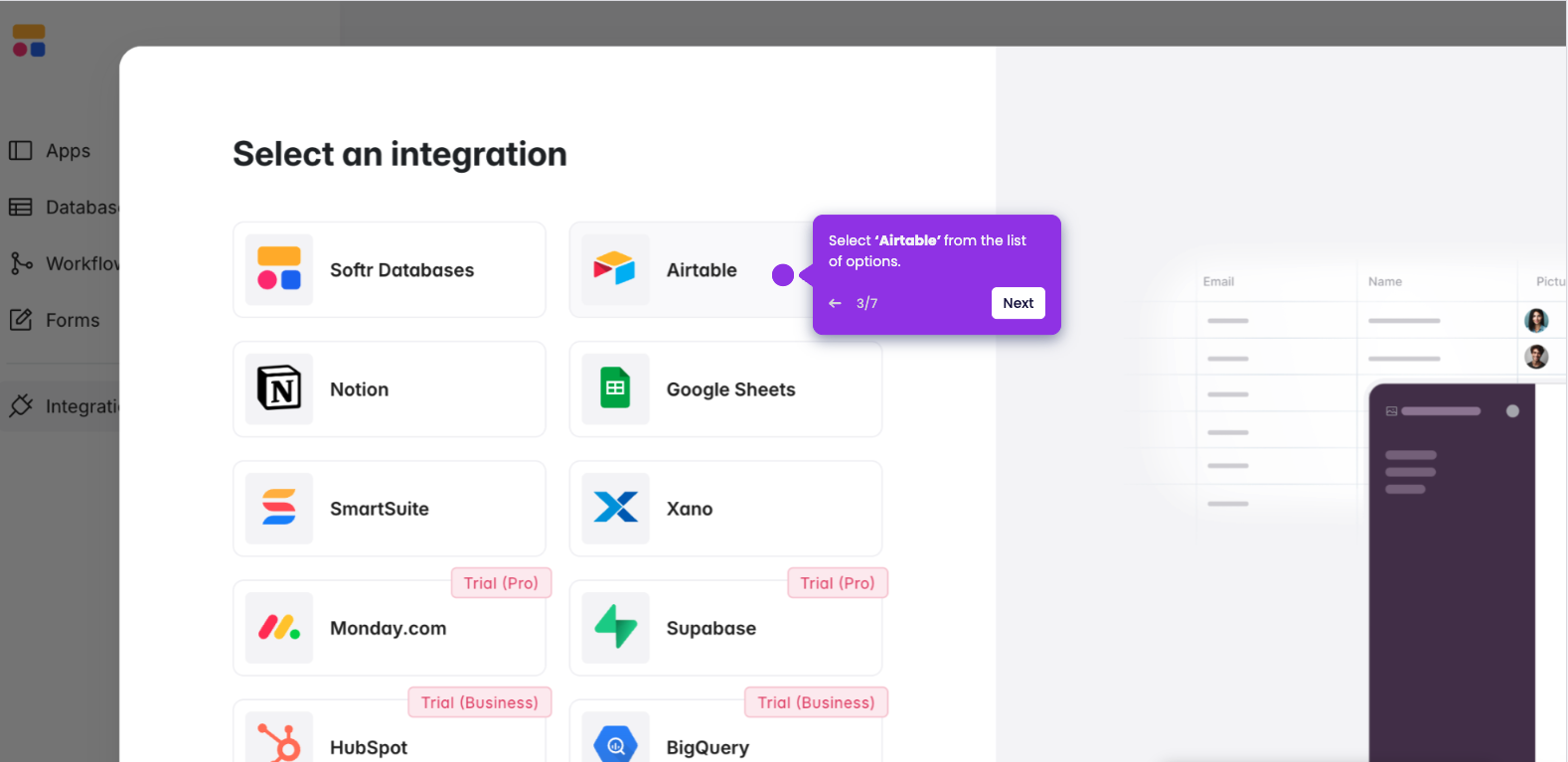Click the SmartSuite logo icon
Screen dimensions: 1568x762
click(x=279, y=508)
